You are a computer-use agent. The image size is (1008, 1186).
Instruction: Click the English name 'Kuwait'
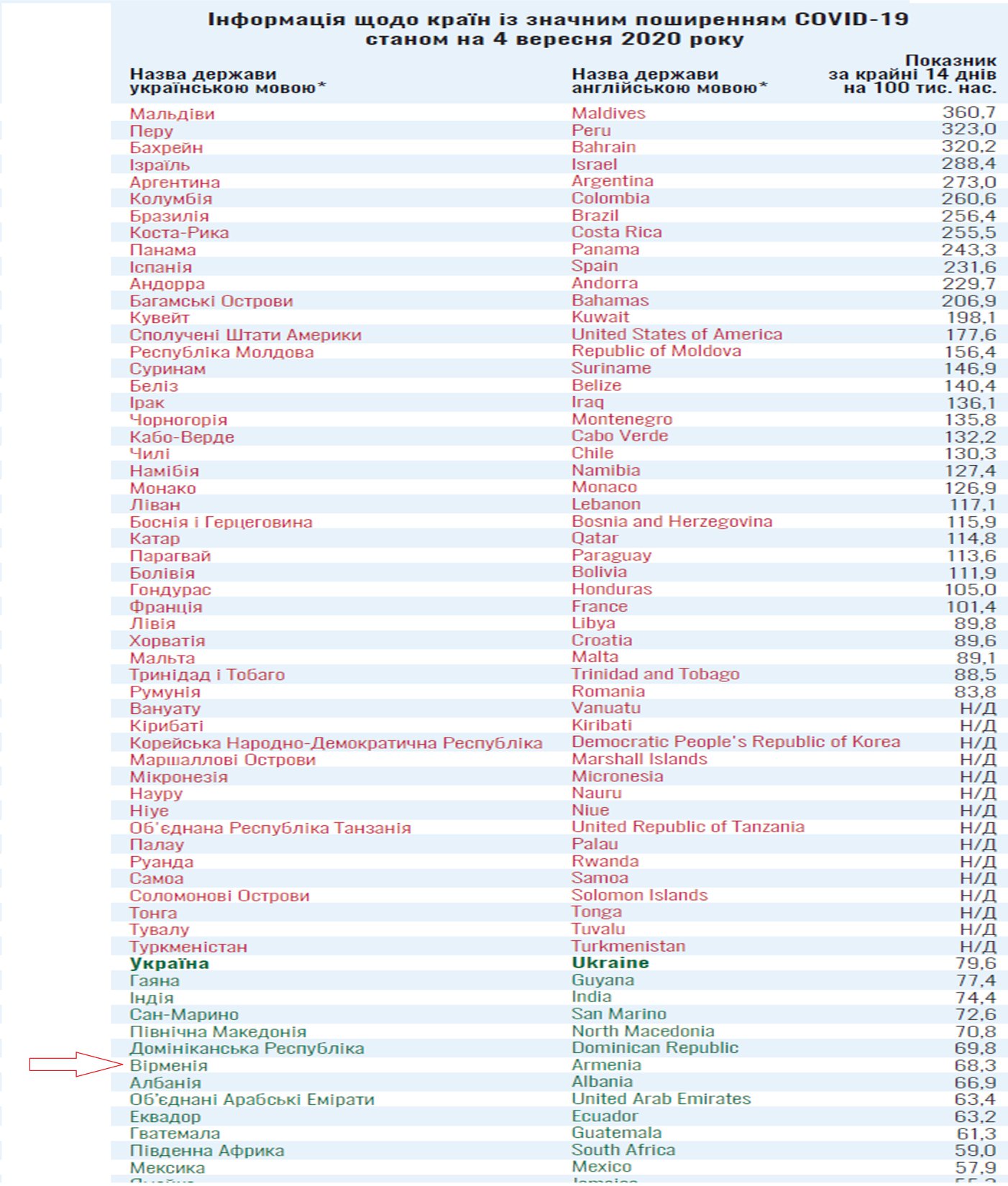pos(600,316)
